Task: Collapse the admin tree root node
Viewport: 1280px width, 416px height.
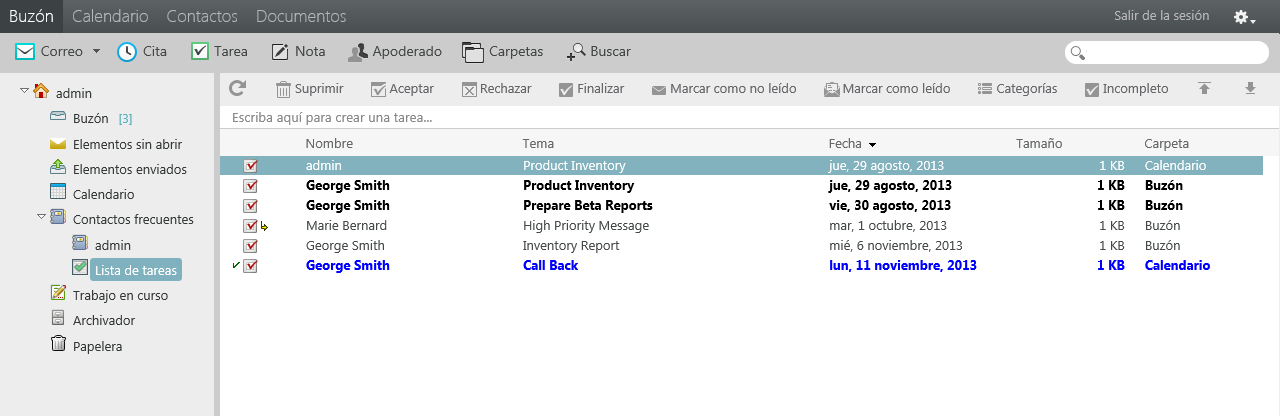Action: click(x=24, y=92)
